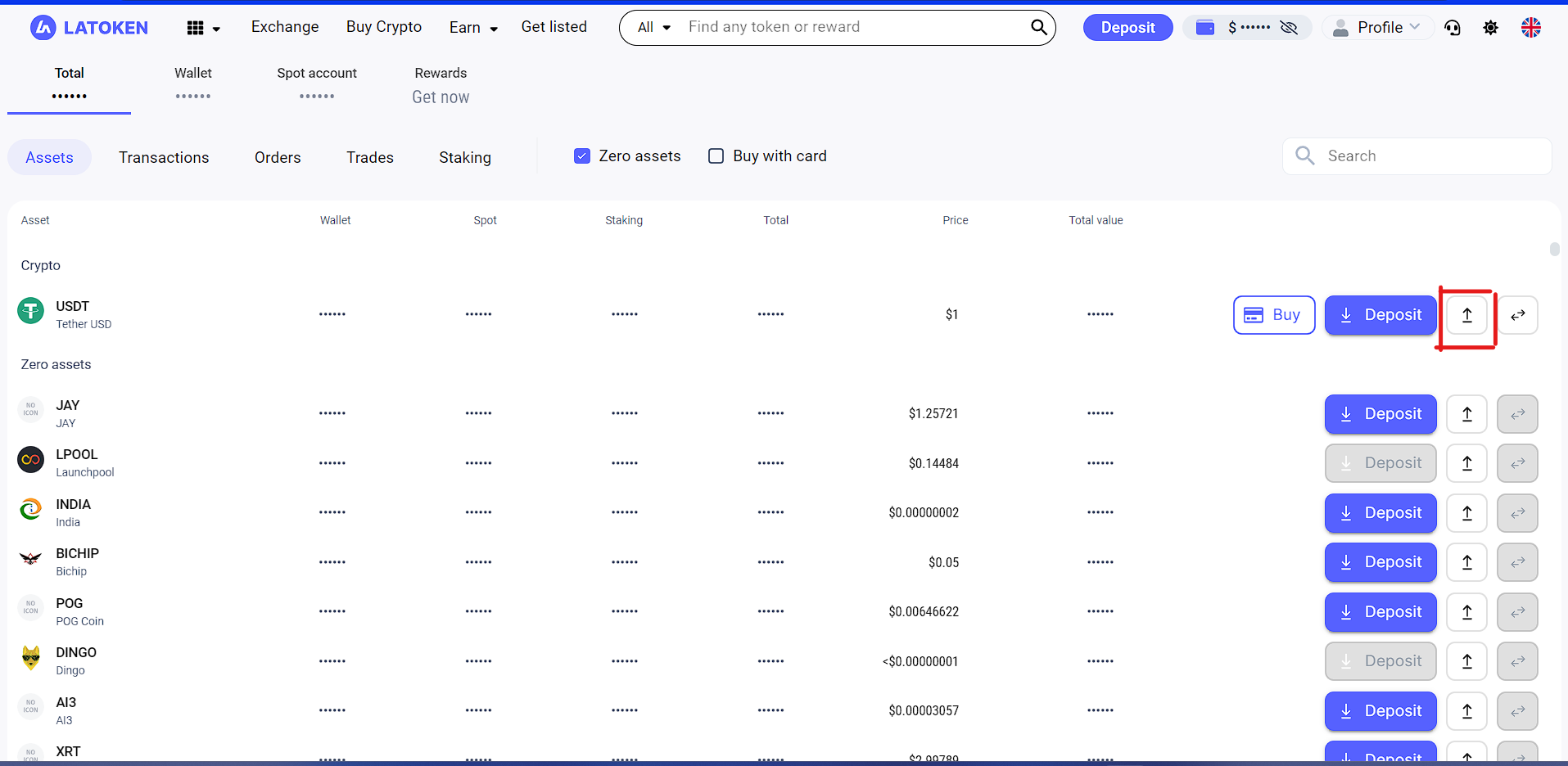Click the wallet icon in header
The width and height of the screenshot is (1568, 766).
pyautogui.click(x=1204, y=28)
